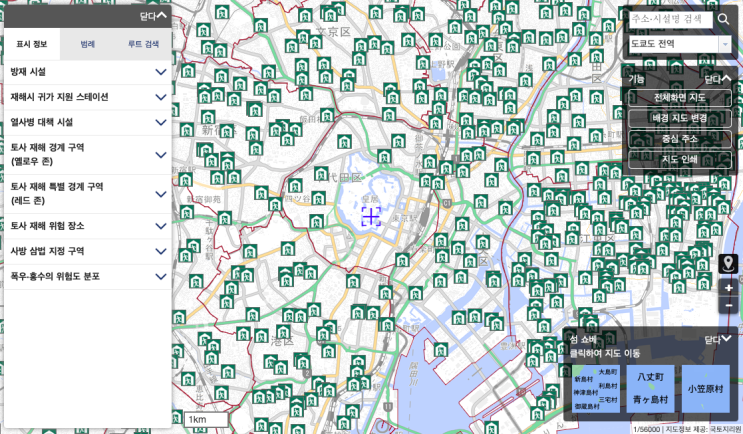
Task: Switch to the 범례 tab
Action: tap(88, 44)
